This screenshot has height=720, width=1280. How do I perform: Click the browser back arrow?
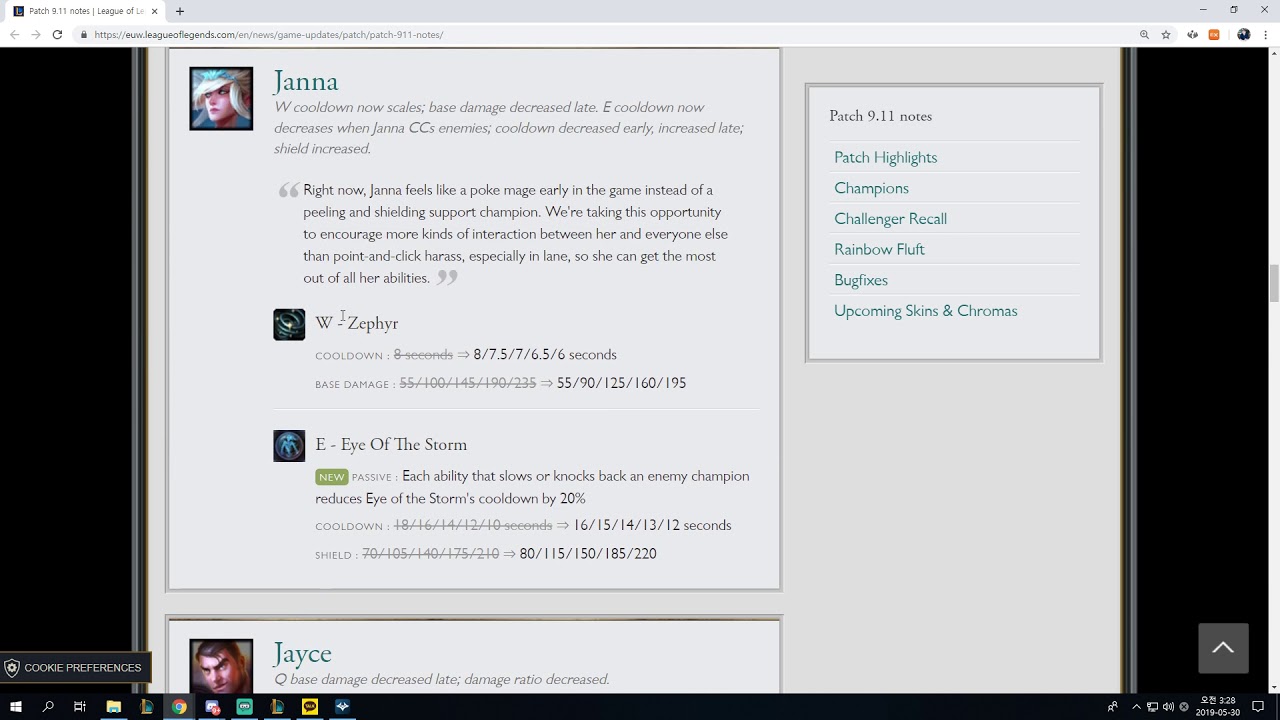point(14,34)
